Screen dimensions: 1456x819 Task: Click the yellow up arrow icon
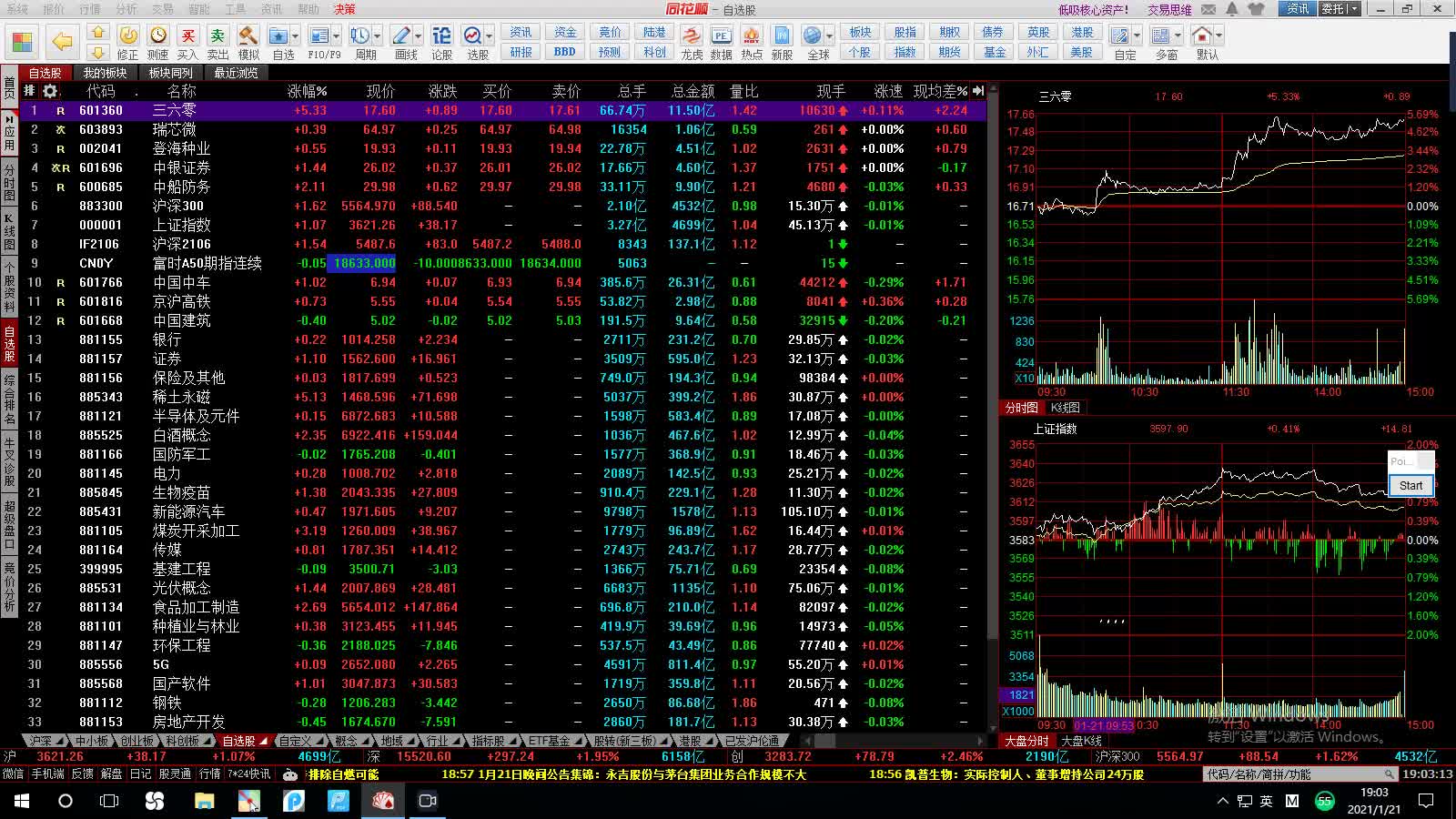98,32
